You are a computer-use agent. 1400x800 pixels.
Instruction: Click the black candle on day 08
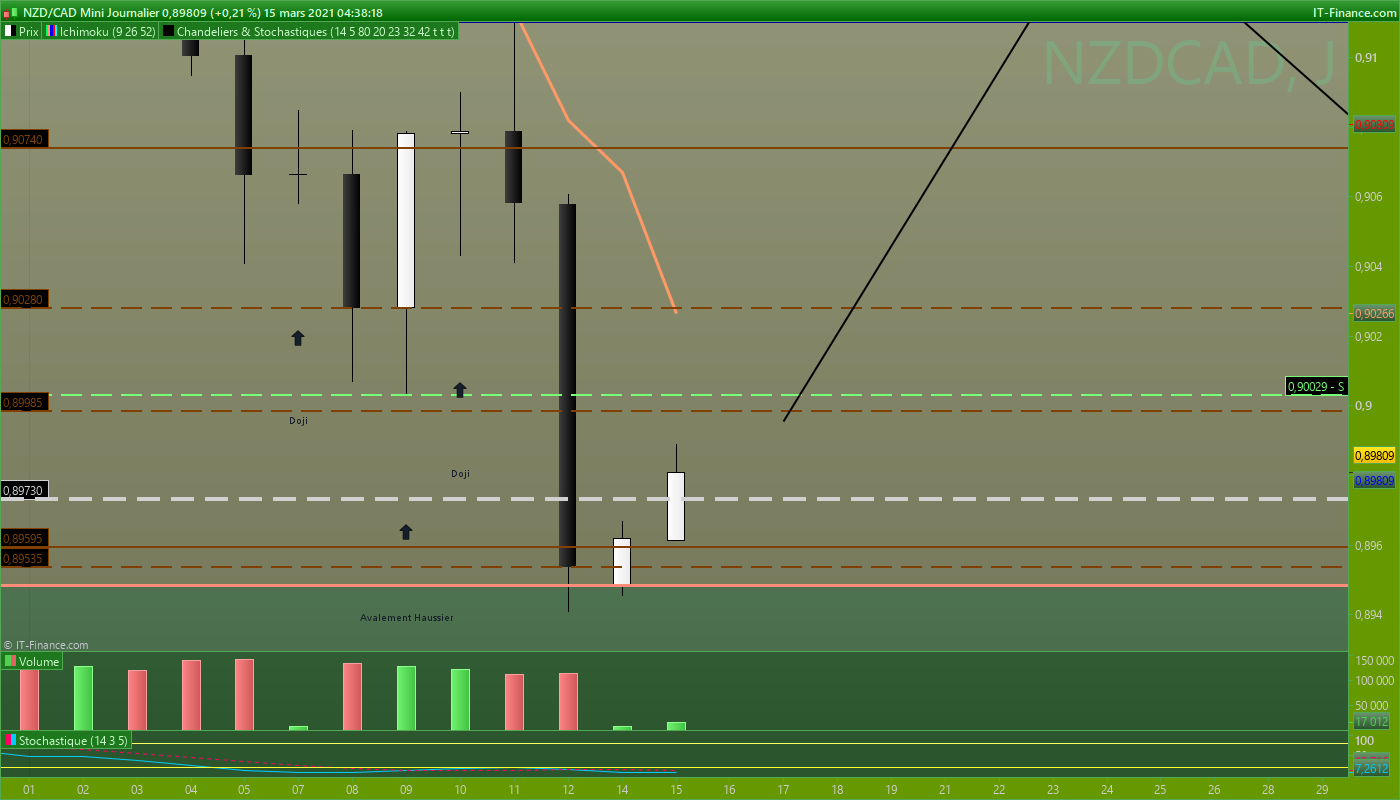(352, 241)
